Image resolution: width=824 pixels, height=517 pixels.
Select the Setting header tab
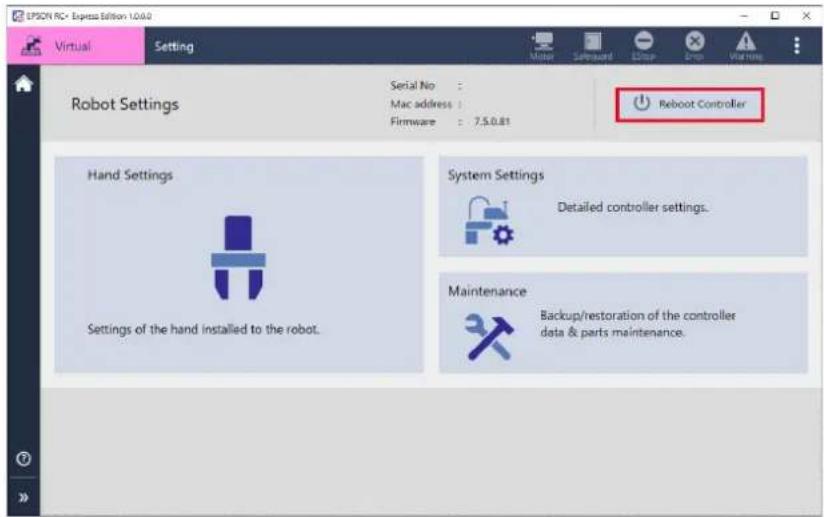pos(174,46)
